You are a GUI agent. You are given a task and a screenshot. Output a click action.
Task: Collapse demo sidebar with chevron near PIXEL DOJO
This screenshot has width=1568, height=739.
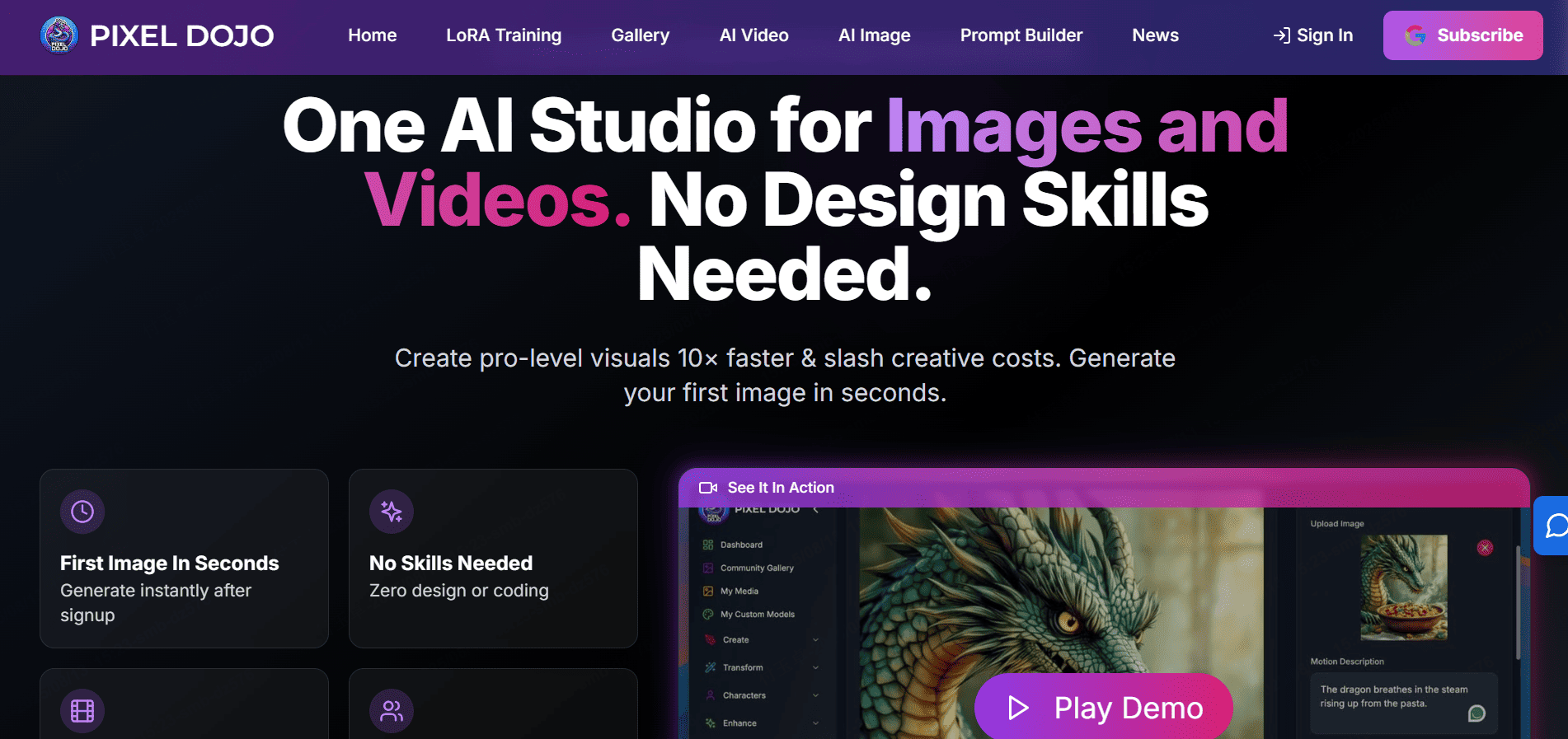(x=815, y=510)
